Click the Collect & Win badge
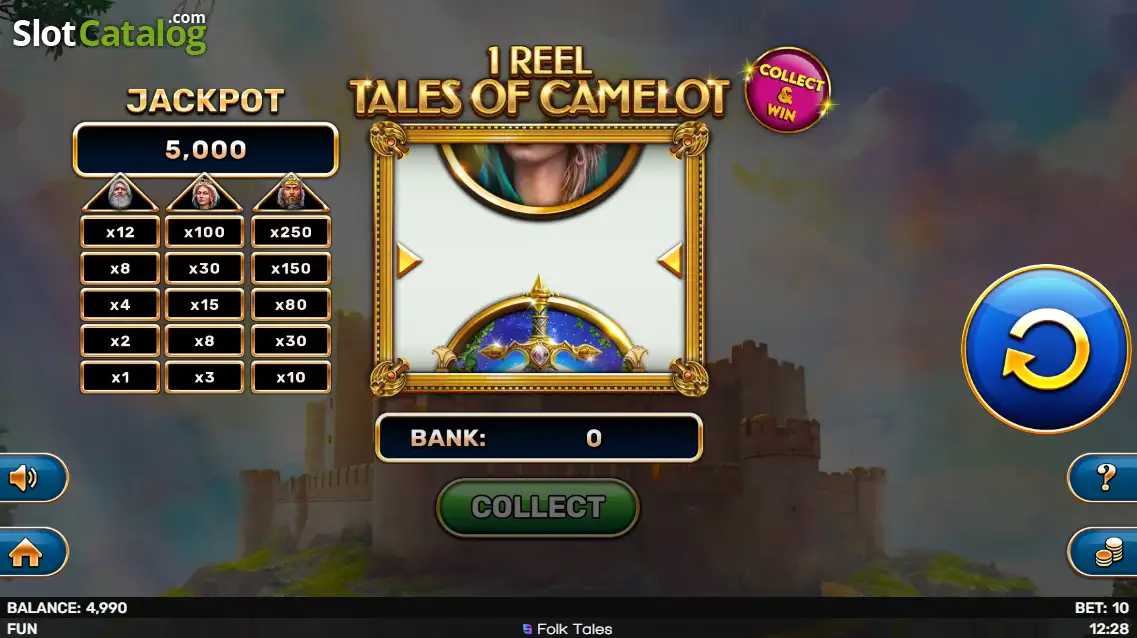1137x638 pixels. (787, 91)
